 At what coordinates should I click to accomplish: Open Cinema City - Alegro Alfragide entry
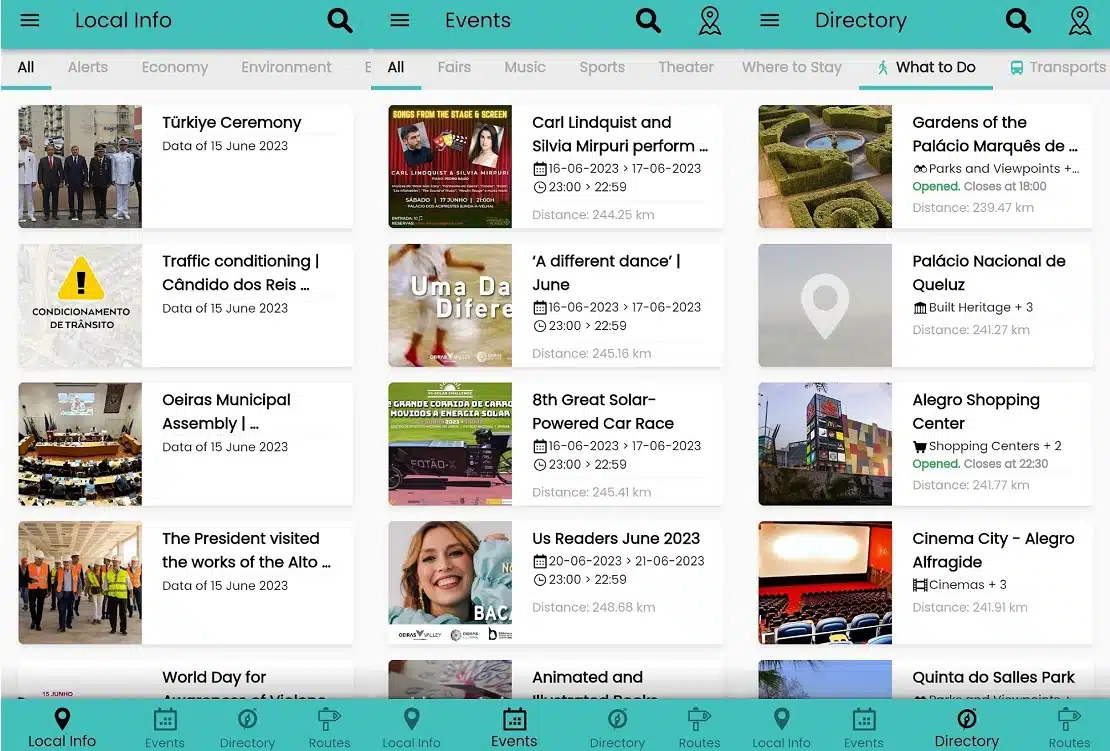pos(926,583)
